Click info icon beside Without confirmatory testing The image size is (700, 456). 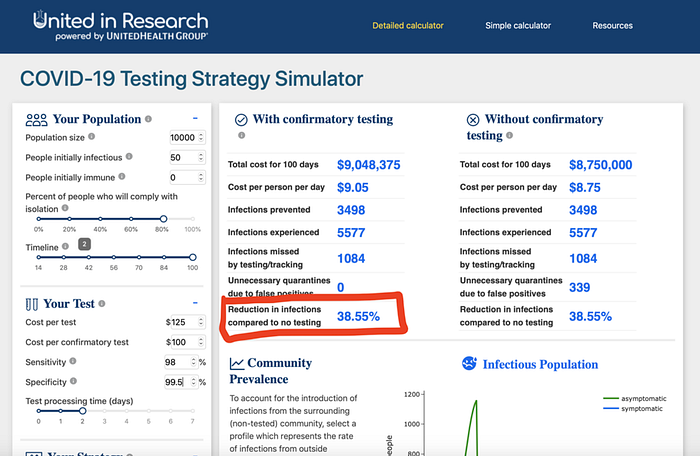509,135
